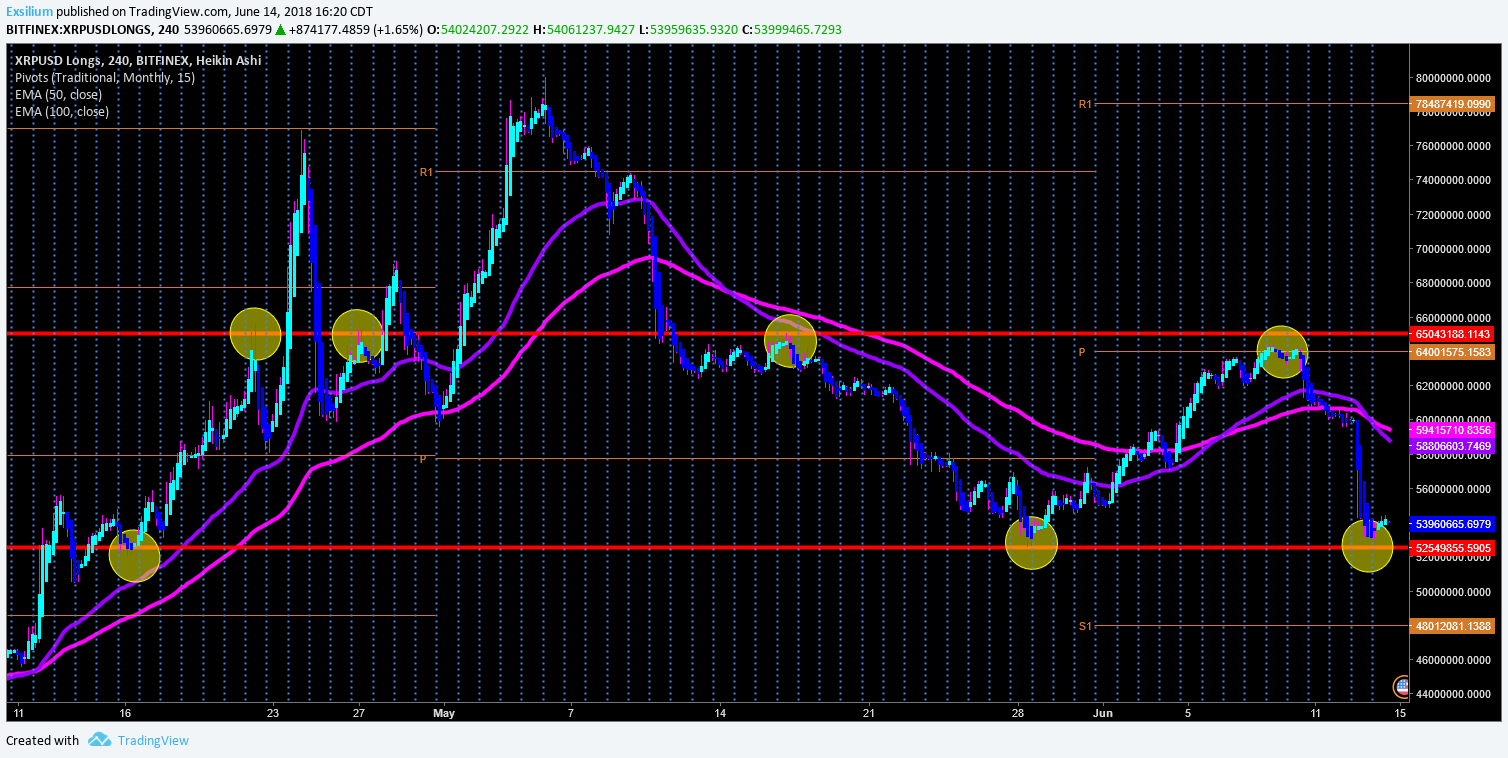
Task: Click the orange 78487419.0990 R1 price label
Action: pos(1453,104)
